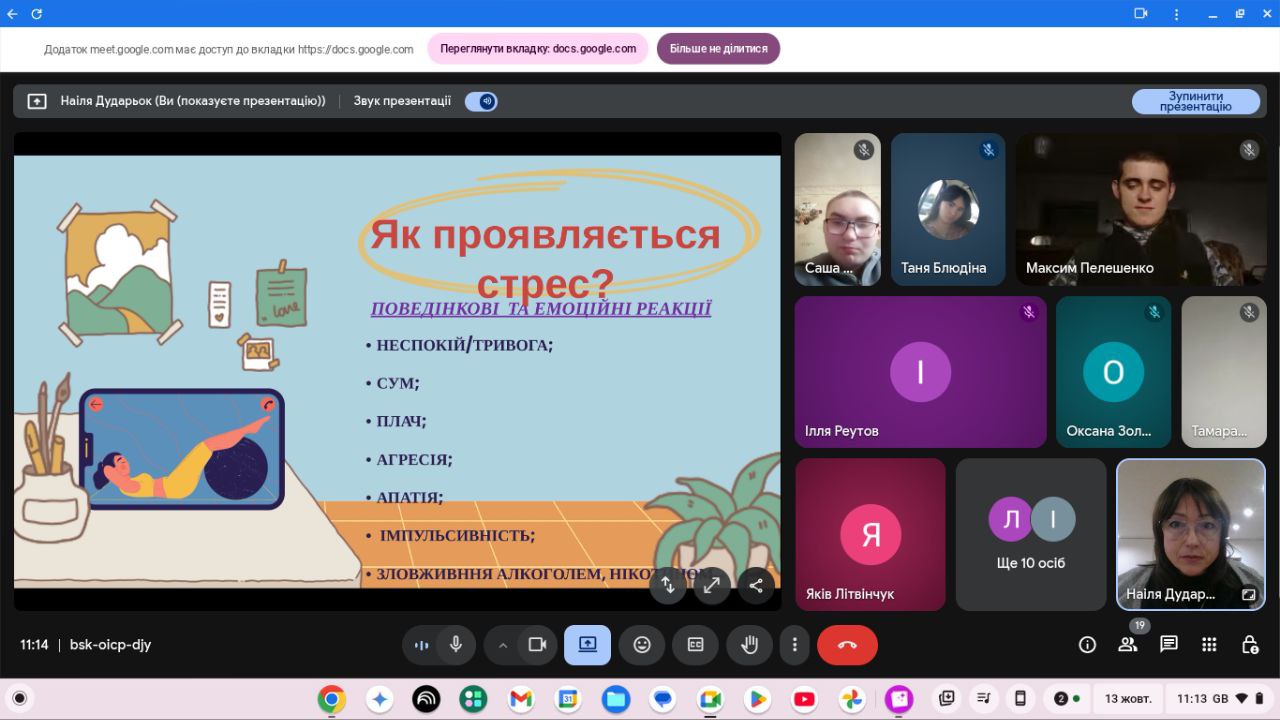The height and width of the screenshot is (720, 1280).
Task: Click the present screen icon
Action: click(x=587, y=645)
